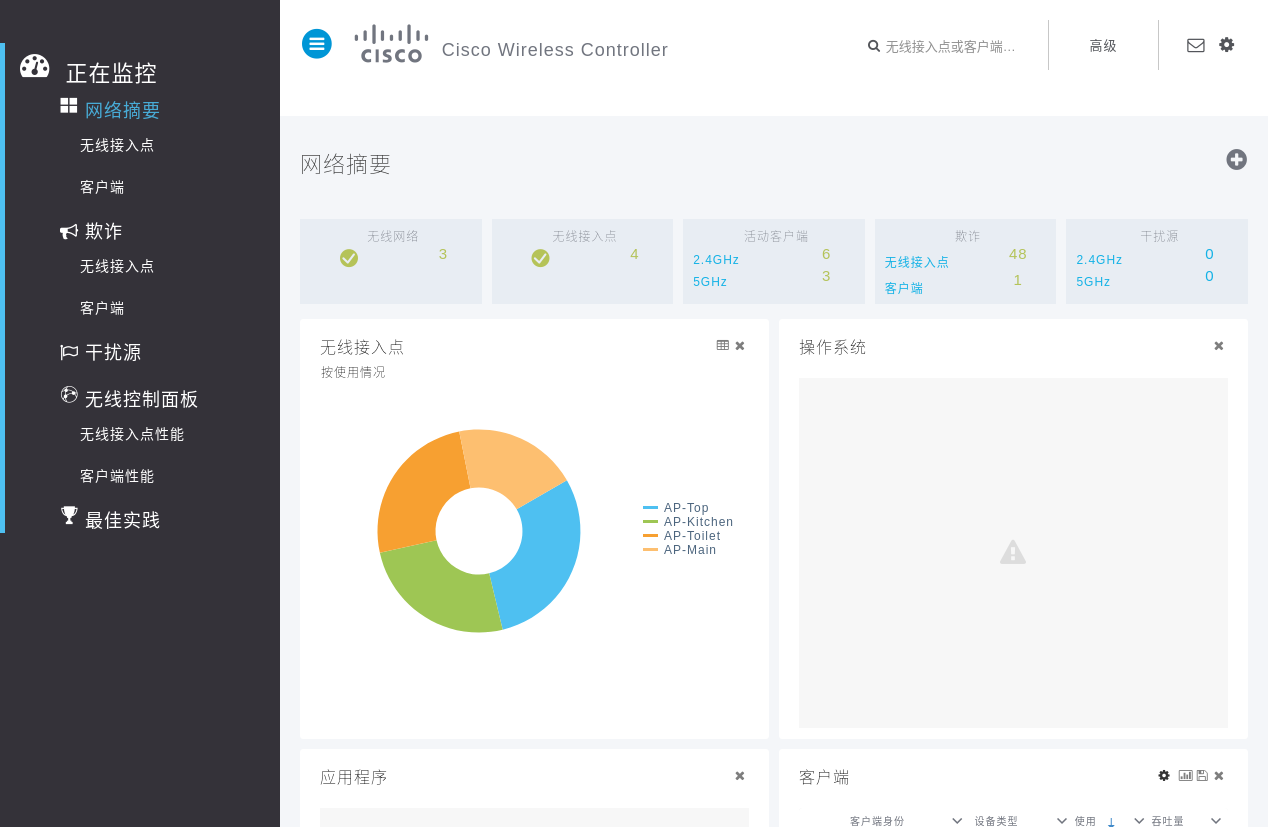Screen dimensions: 1268x827
Task: Close the 应用程序 widget
Action: [x=740, y=776]
